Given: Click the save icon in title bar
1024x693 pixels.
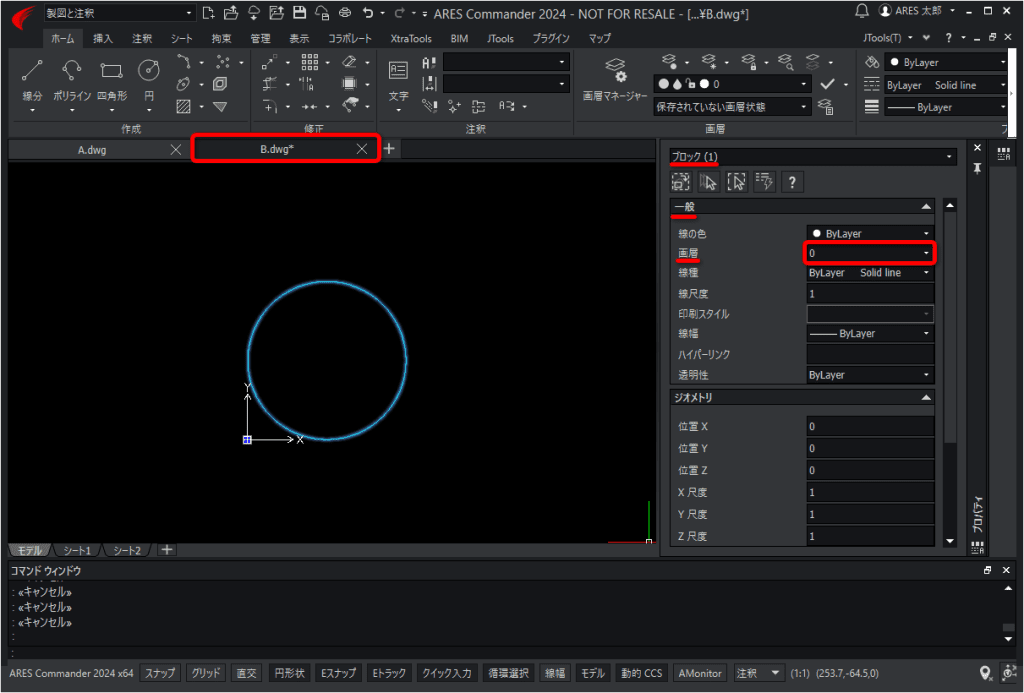Looking at the screenshot, I should pyautogui.click(x=299, y=12).
